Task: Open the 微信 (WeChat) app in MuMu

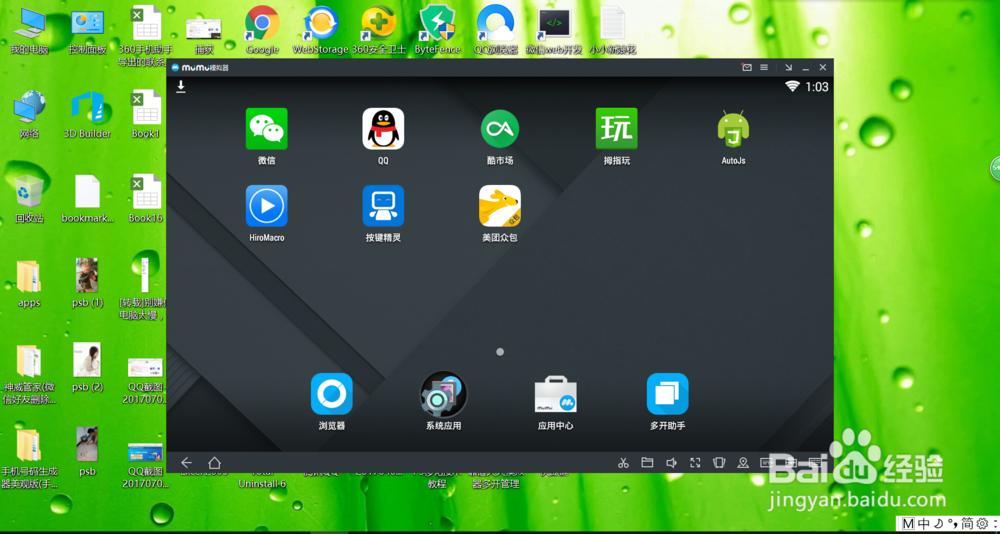Action: pyautogui.click(x=267, y=129)
